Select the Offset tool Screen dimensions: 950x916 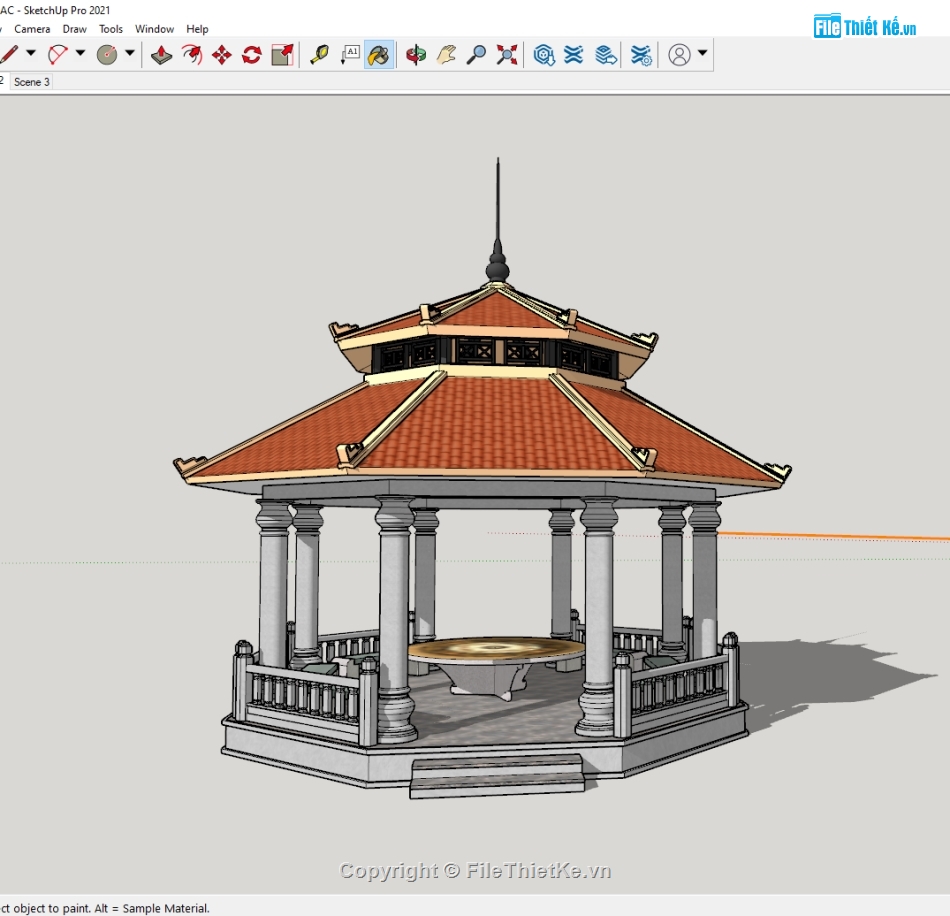tap(192, 55)
